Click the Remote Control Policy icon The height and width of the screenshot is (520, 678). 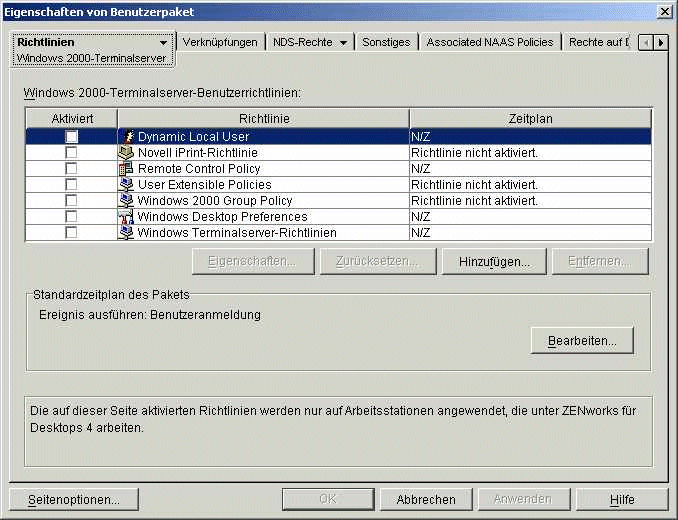coord(127,169)
